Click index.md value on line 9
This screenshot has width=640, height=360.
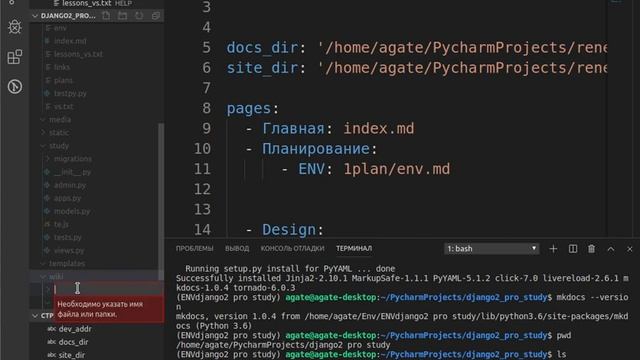click(379, 129)
